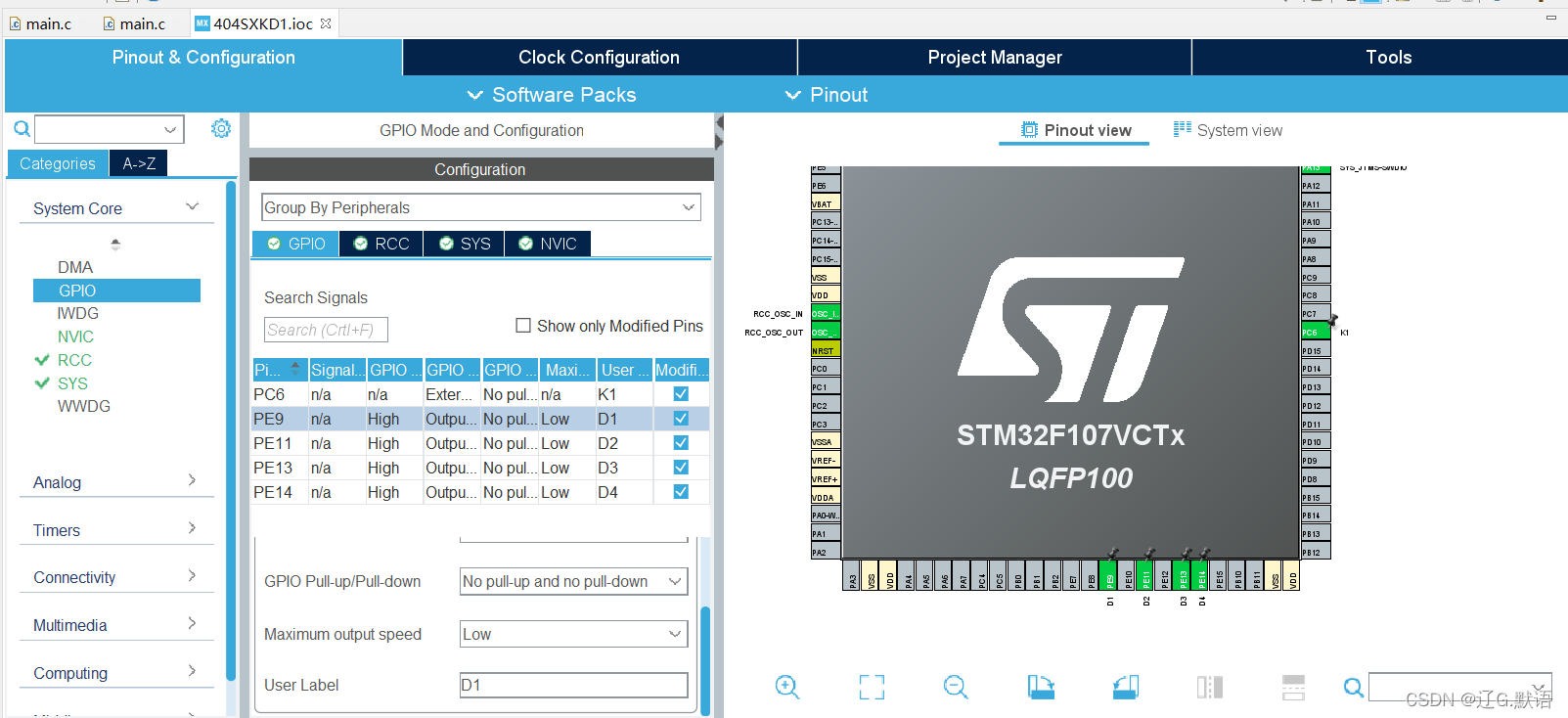This screenshot has width=1568, height=718.
Task: Toggle Modified checkbox for PE11 row
Action: point(681,443)
